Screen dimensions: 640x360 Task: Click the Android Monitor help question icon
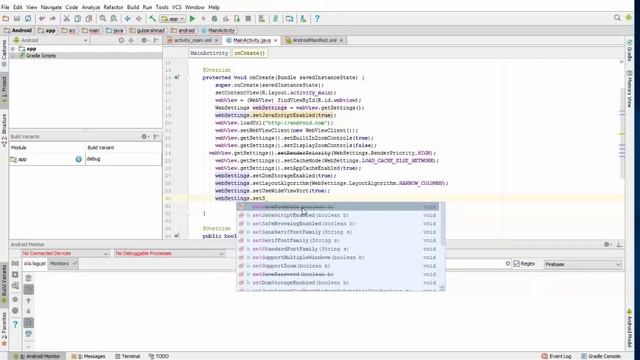(x=15, y=324)
